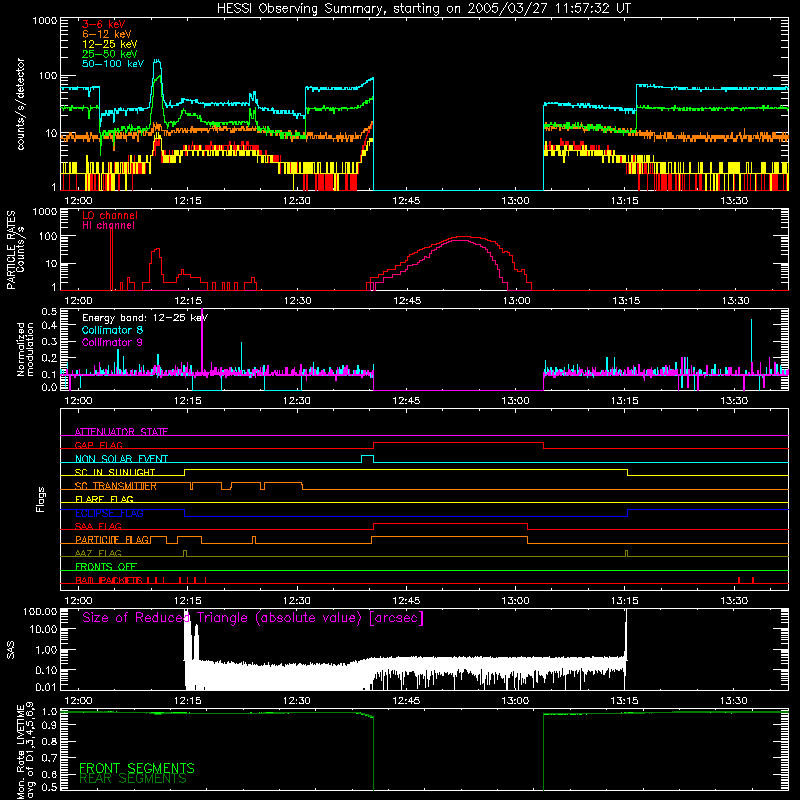
Task: Click the counts/s/detector axis label
Action: (20, 104)
